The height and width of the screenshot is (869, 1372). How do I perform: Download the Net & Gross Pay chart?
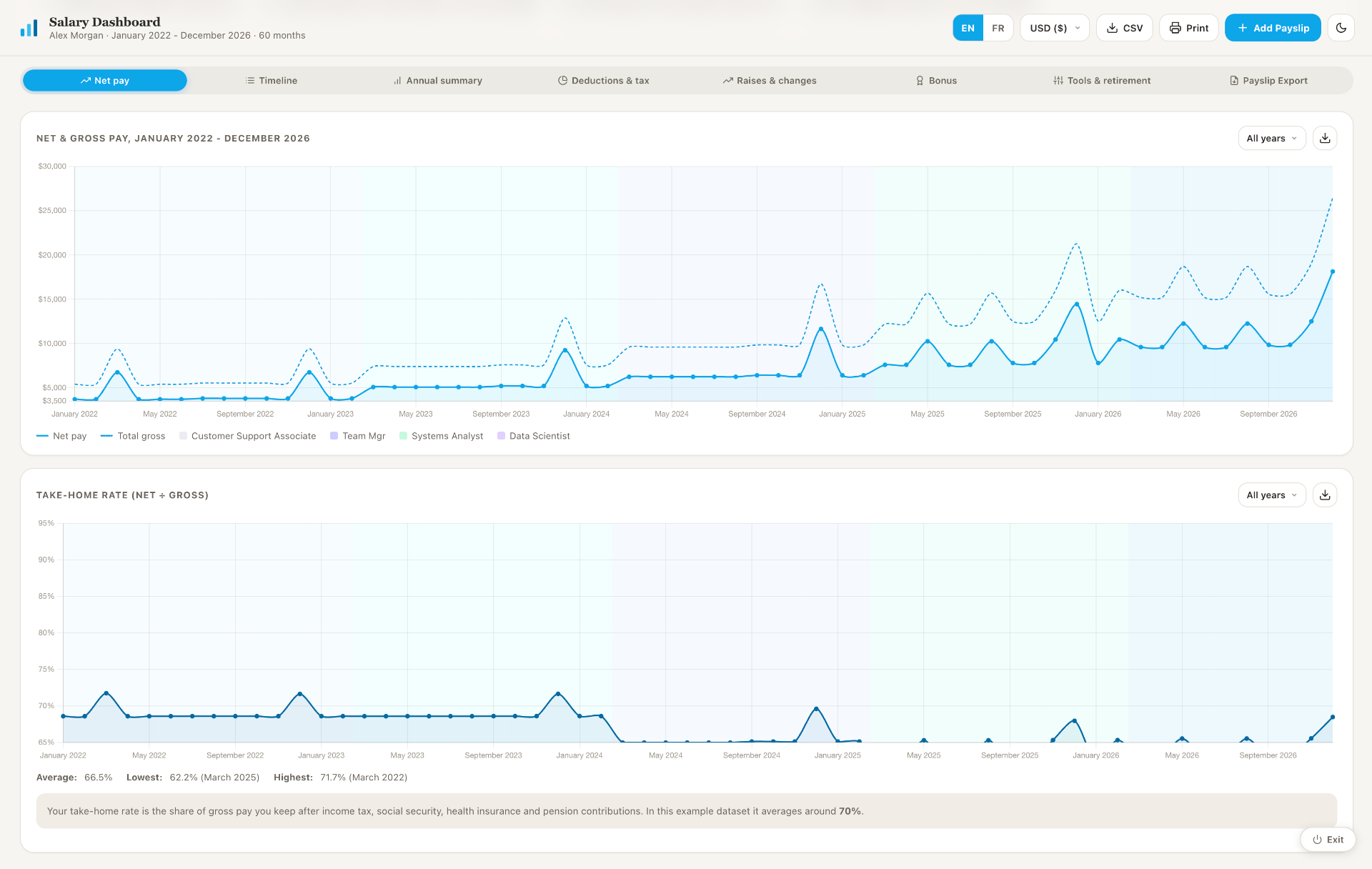[x=1325, y=138]
